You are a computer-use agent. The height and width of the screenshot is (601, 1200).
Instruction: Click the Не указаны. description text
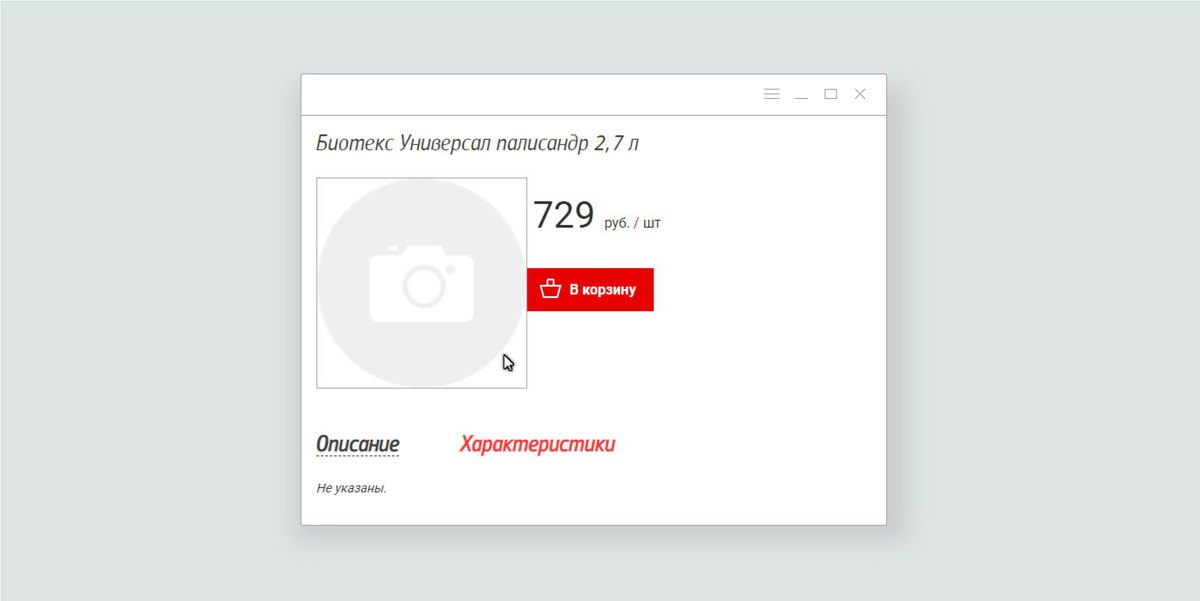pos(351,488)
